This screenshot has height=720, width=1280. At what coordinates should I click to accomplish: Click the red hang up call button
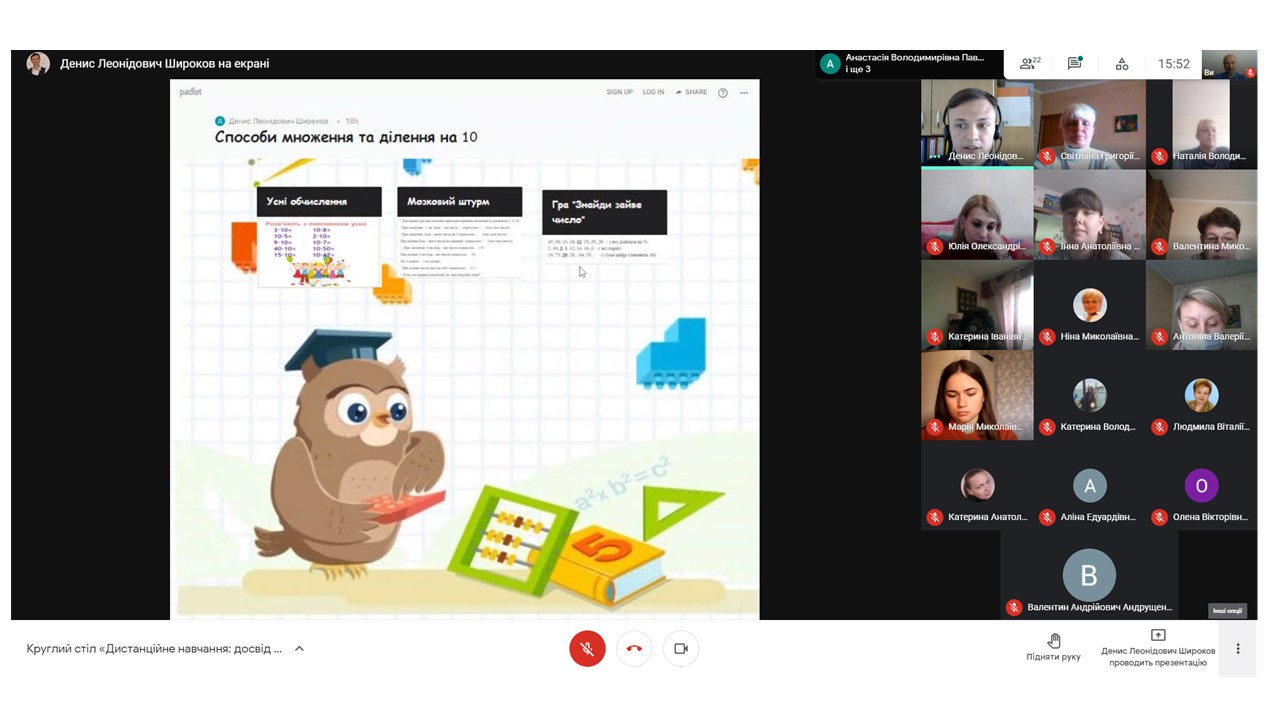click(634, 648)
